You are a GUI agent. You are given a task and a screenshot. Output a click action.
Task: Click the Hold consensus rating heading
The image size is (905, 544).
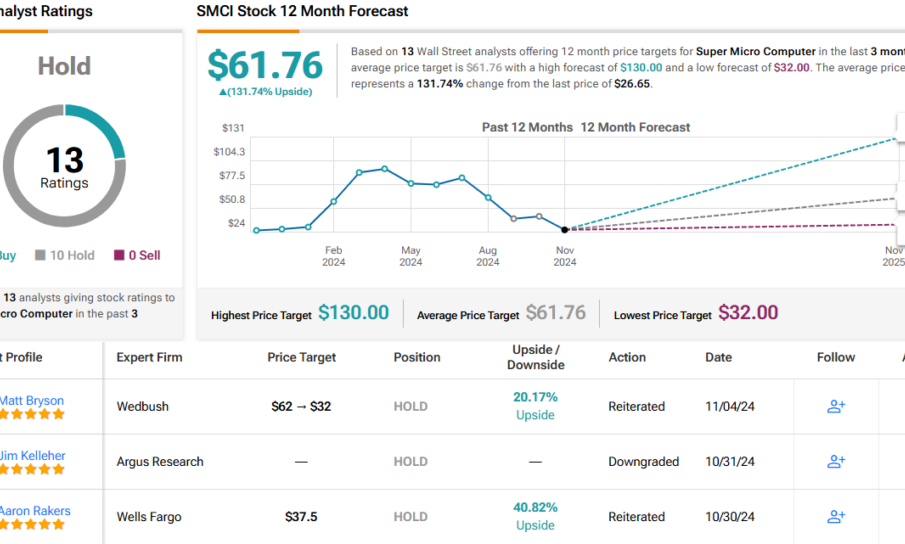click(x=64, y=66)
